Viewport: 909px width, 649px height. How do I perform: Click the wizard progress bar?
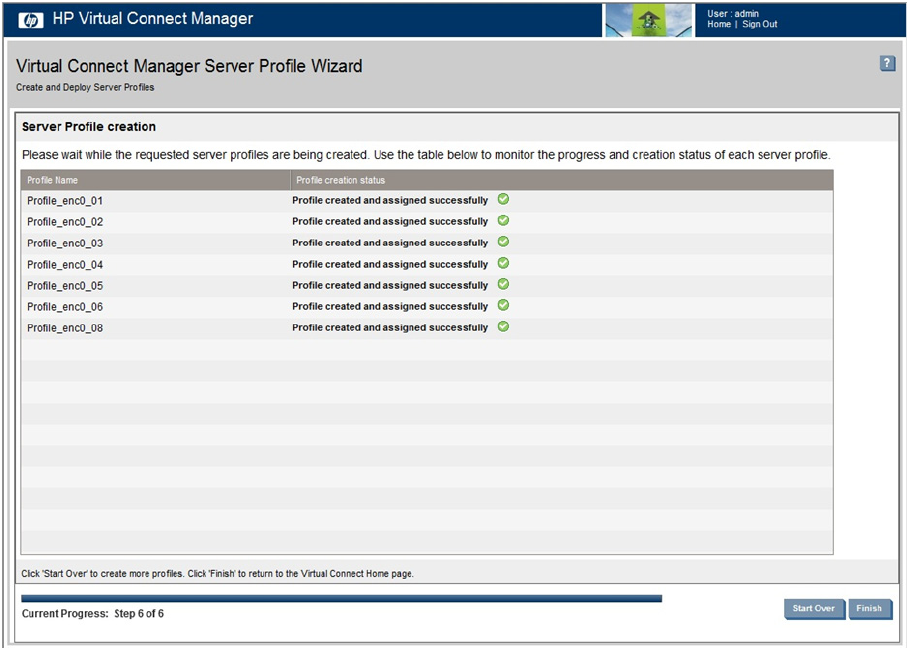[x=341, y=598]
